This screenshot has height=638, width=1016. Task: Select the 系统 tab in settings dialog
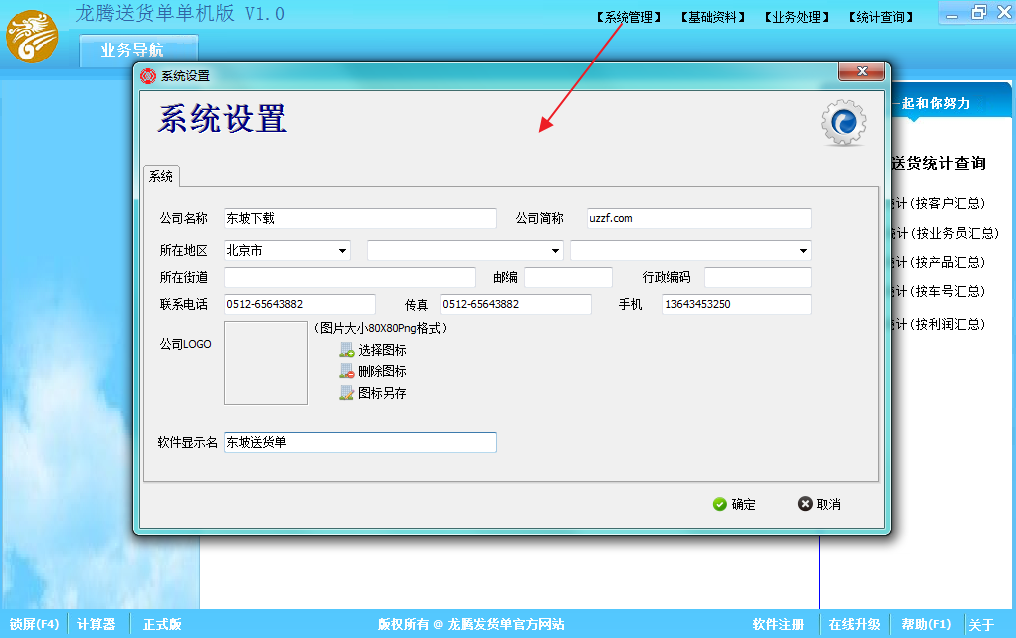[x=161, y=176]
